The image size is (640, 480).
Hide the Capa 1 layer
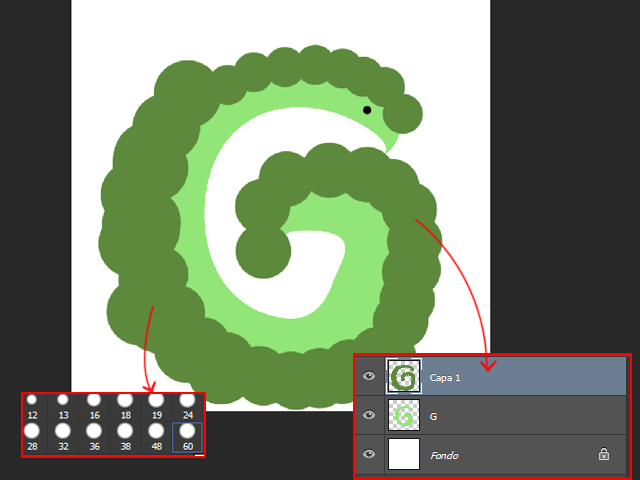click(369, 376)
